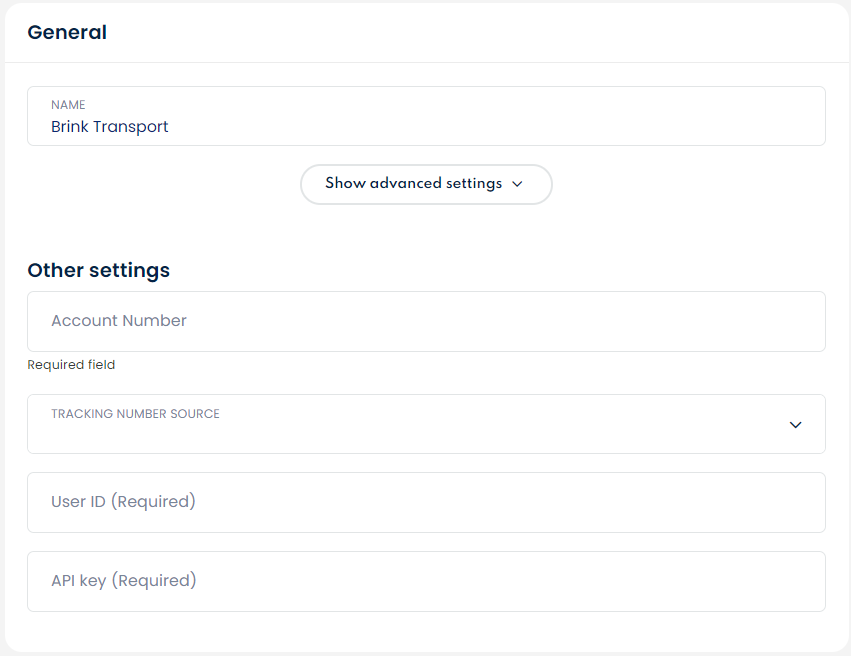Click the Account Number placeholder text

point(119,321)
